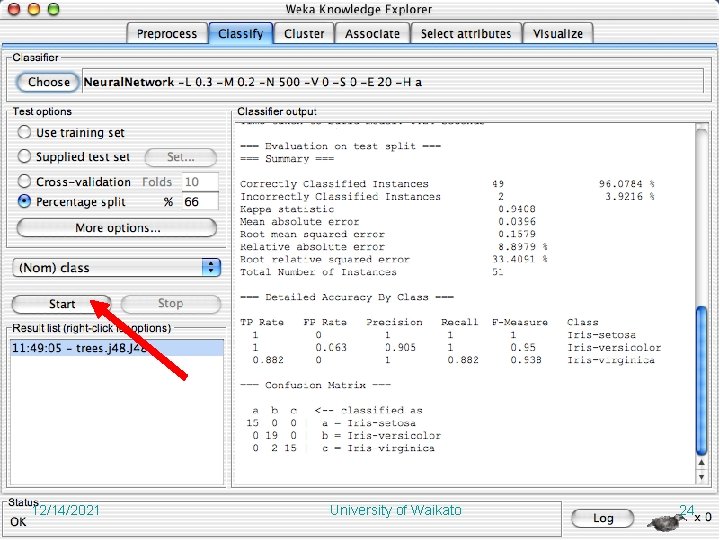Open the More options dialog
Screen dimensions: 720x540
117,228
